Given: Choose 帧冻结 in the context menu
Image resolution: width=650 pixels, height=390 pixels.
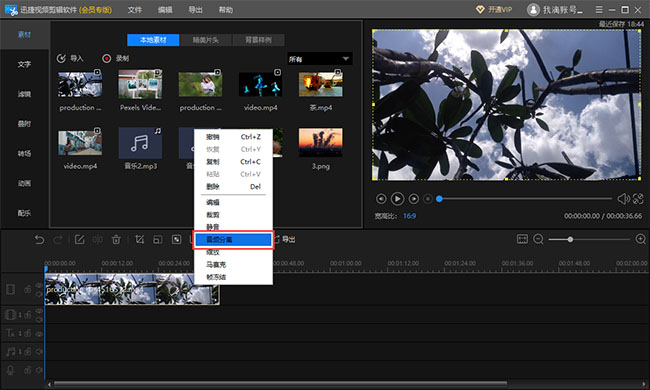Looking at the screenshot, I should (x=233, y=277).
